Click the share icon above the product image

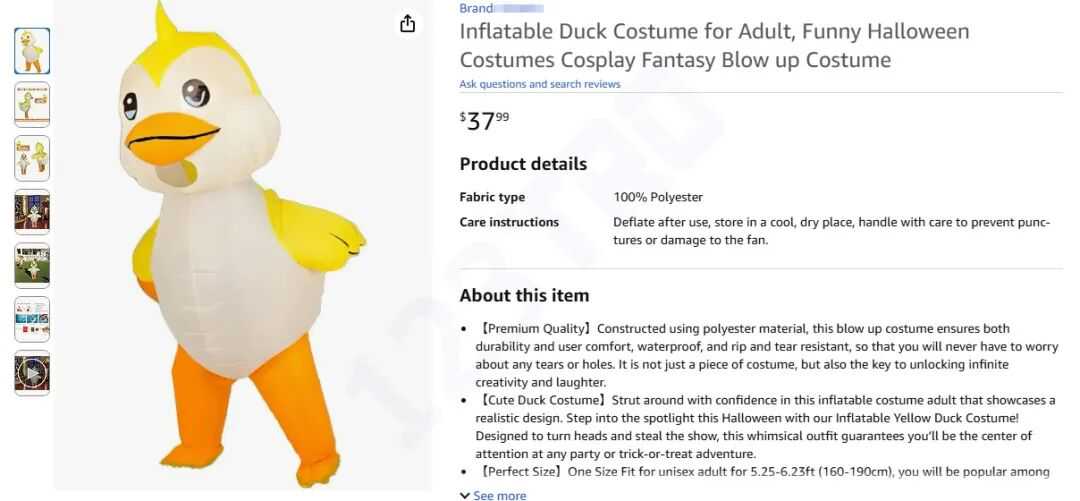click(x=407, y=24)
